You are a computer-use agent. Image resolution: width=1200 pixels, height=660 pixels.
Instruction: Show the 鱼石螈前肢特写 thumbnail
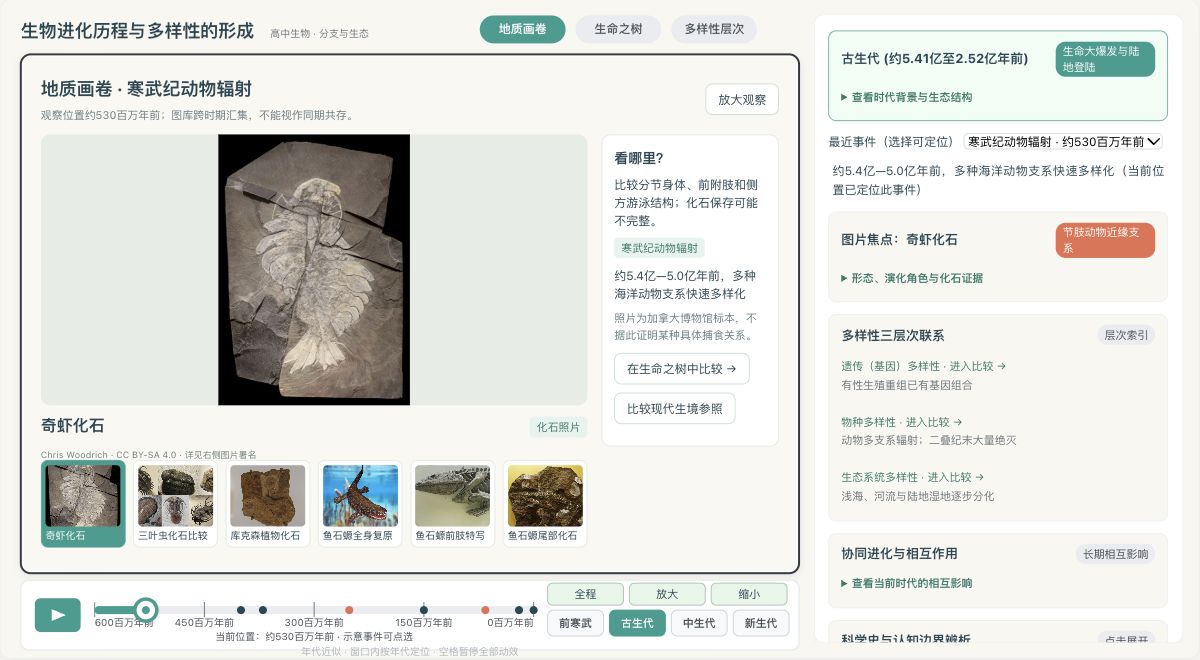[x=452, y=504]
